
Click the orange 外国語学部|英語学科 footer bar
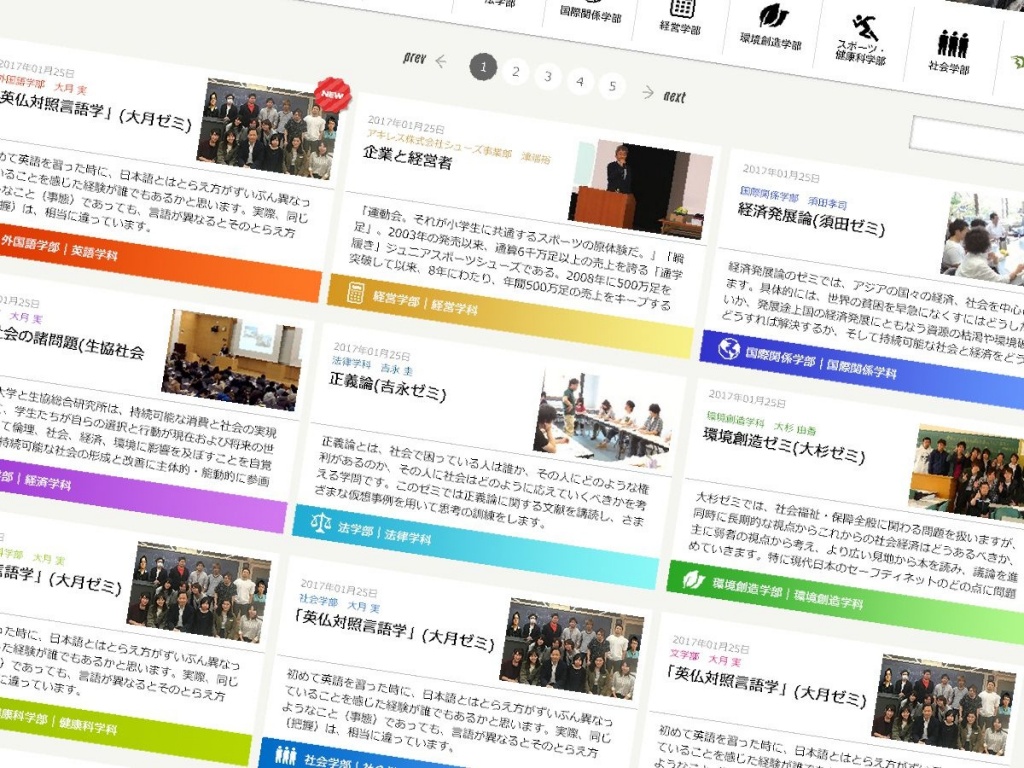[160, 262]
